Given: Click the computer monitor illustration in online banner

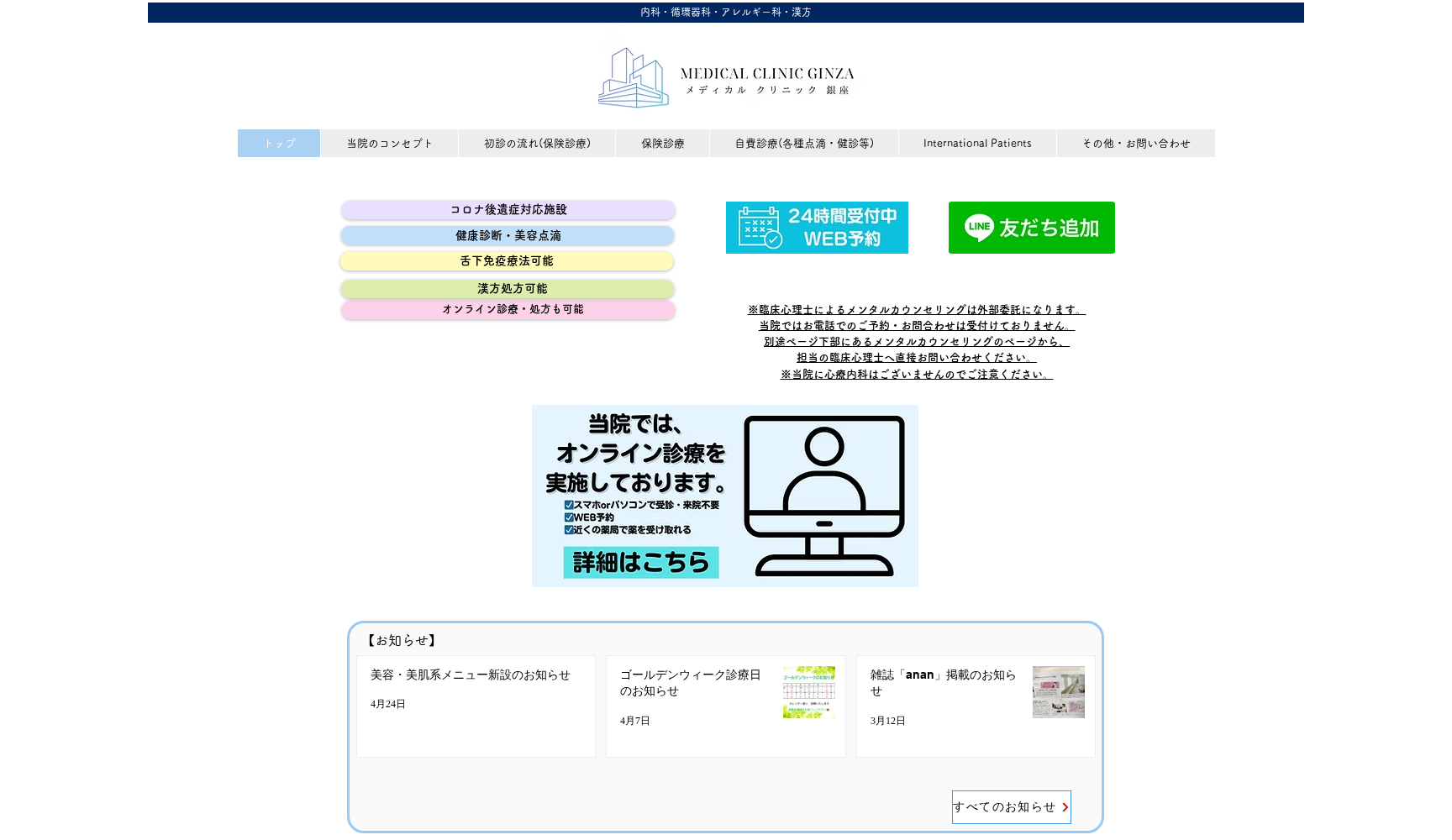Looking at the screenshot, I should [x=823, y=496].
